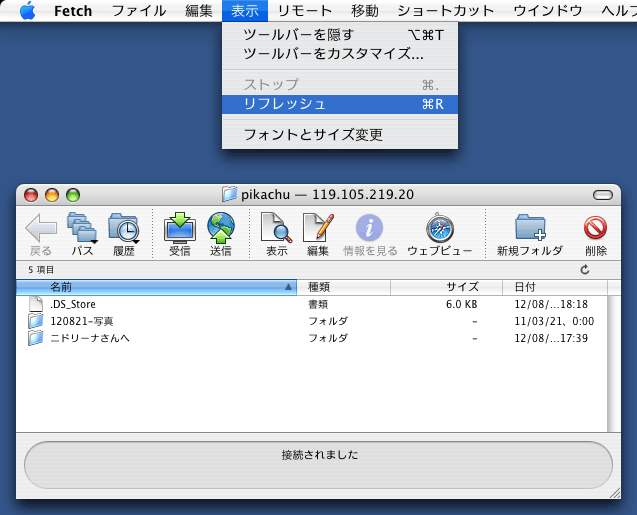Sort by the 日付 column header
The image size is (637, 515).
555,287
